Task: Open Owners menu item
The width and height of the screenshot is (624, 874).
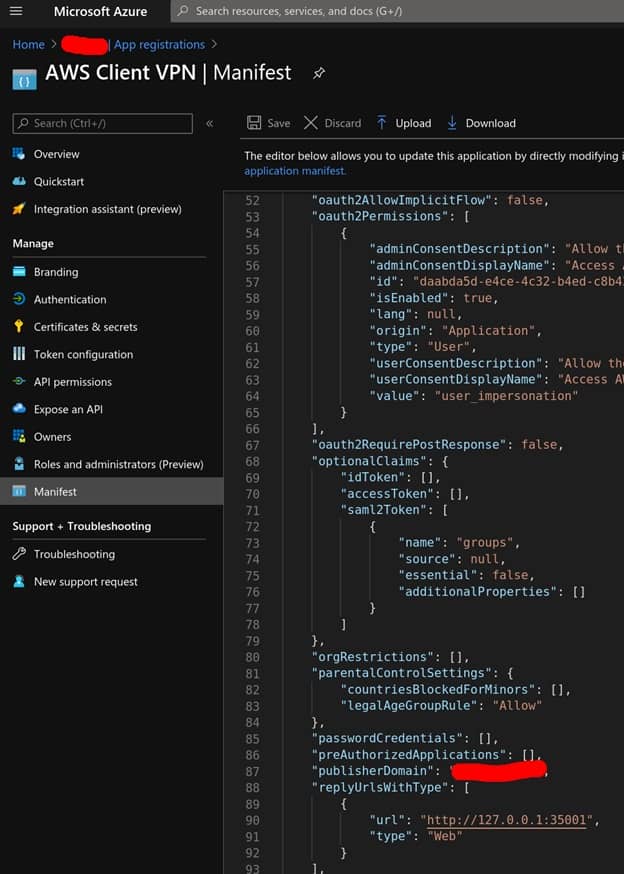Action: (52, 436)
